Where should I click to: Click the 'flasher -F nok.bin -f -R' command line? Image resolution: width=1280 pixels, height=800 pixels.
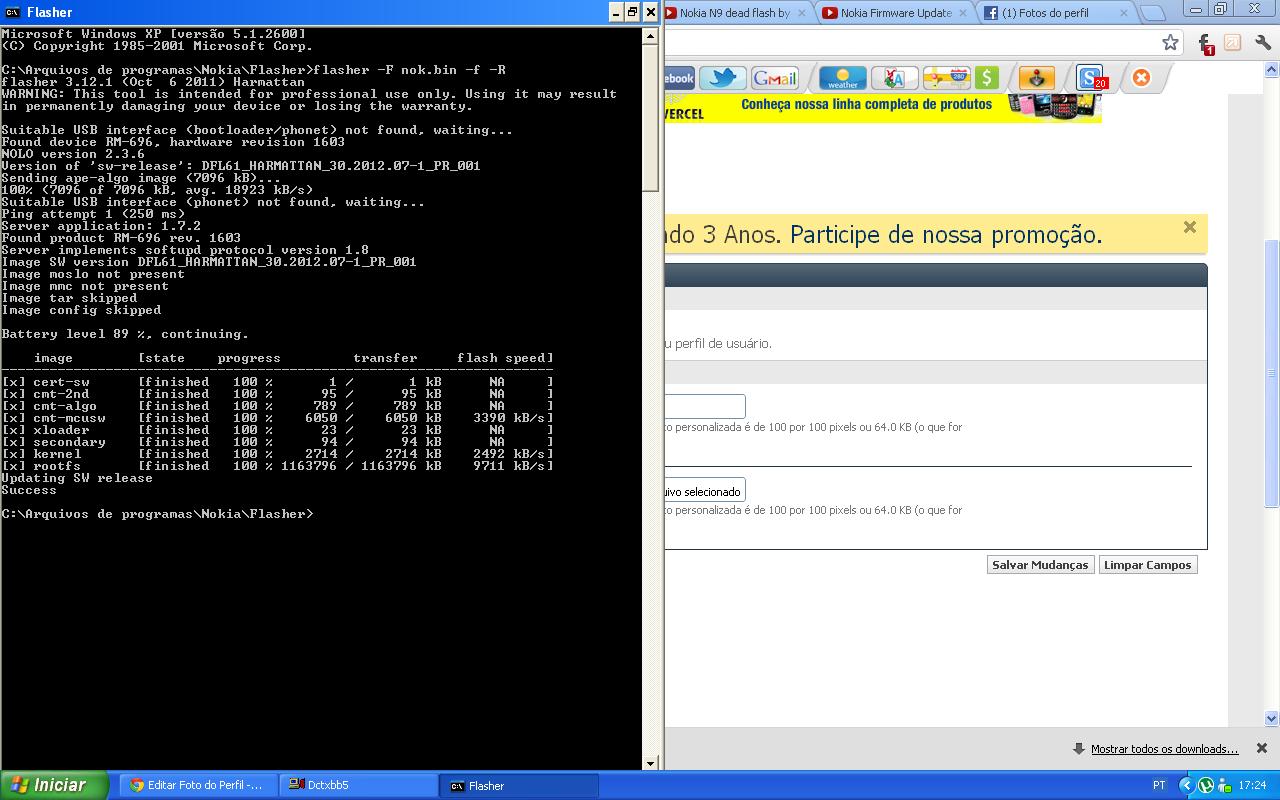(409, 70)
